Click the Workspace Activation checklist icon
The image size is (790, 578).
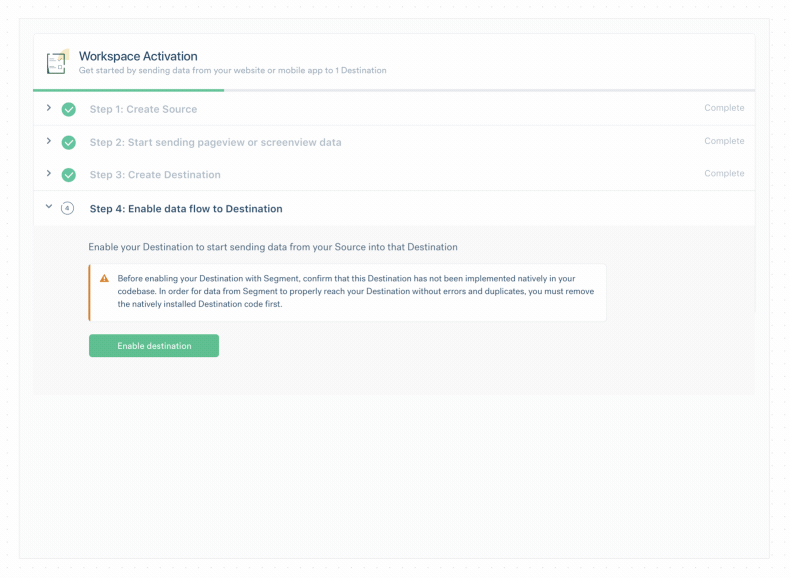click(x=57, y=62)
